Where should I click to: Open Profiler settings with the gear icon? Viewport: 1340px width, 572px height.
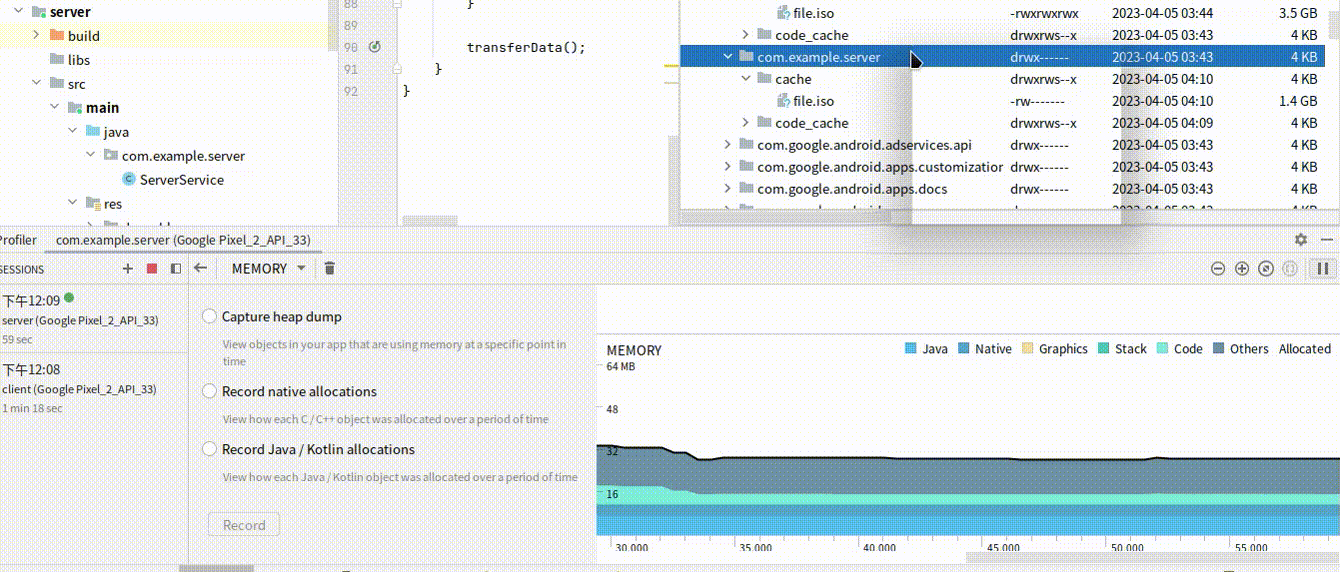coord(1301,240)
